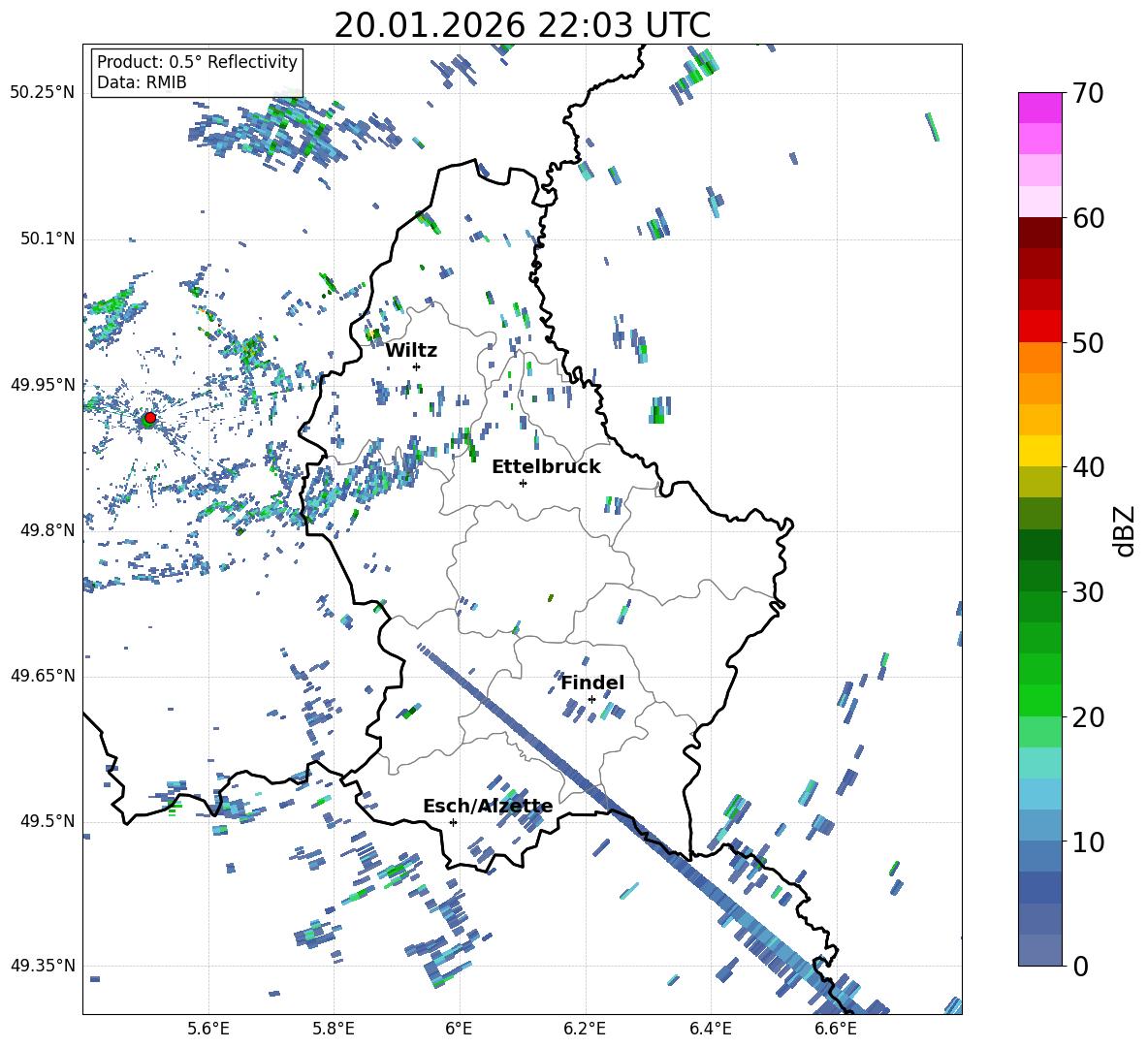This screenshot has height=1048, width=1148.
Task: Click the bright red colorbar segment above 50
Action: (1039, 327)
